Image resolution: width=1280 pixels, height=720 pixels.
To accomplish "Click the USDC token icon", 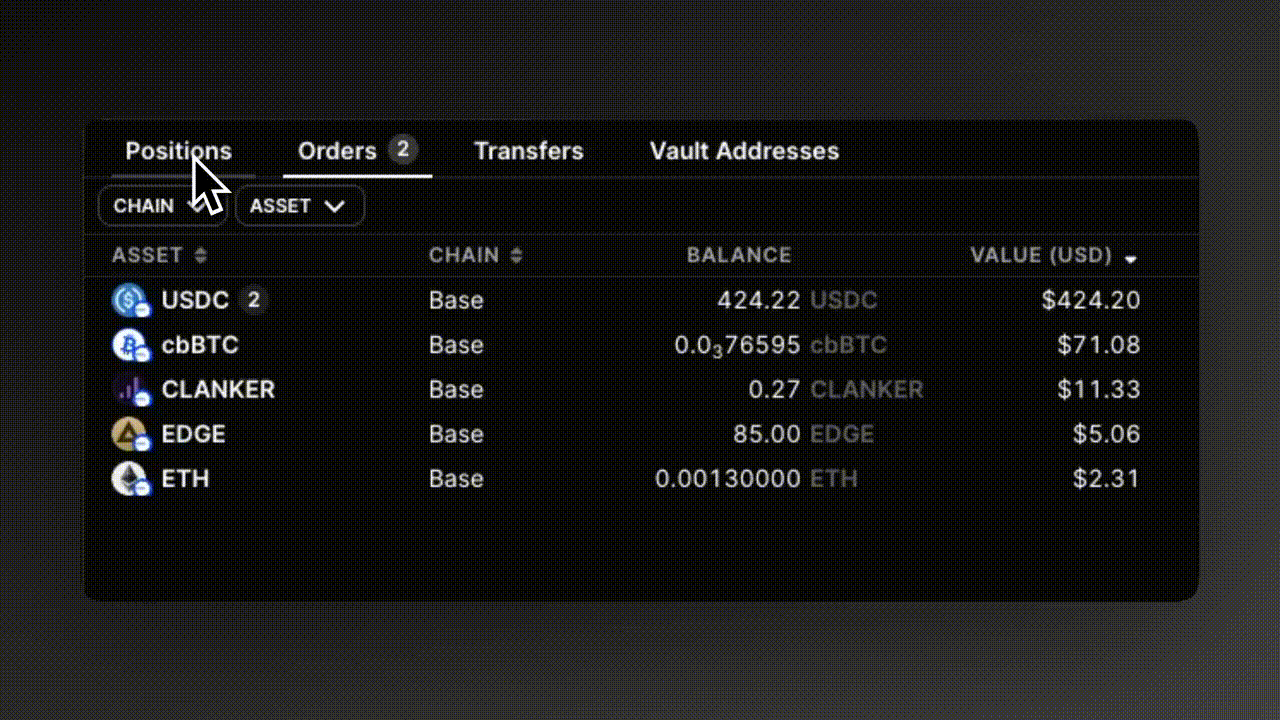I will [130, 300].
